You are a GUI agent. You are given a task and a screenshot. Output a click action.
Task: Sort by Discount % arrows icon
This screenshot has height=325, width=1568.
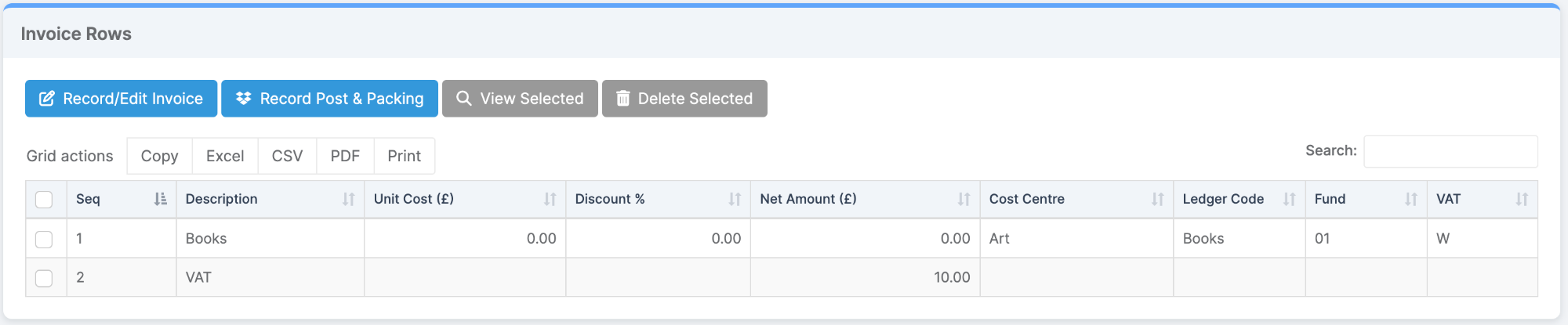pos(735,199)
